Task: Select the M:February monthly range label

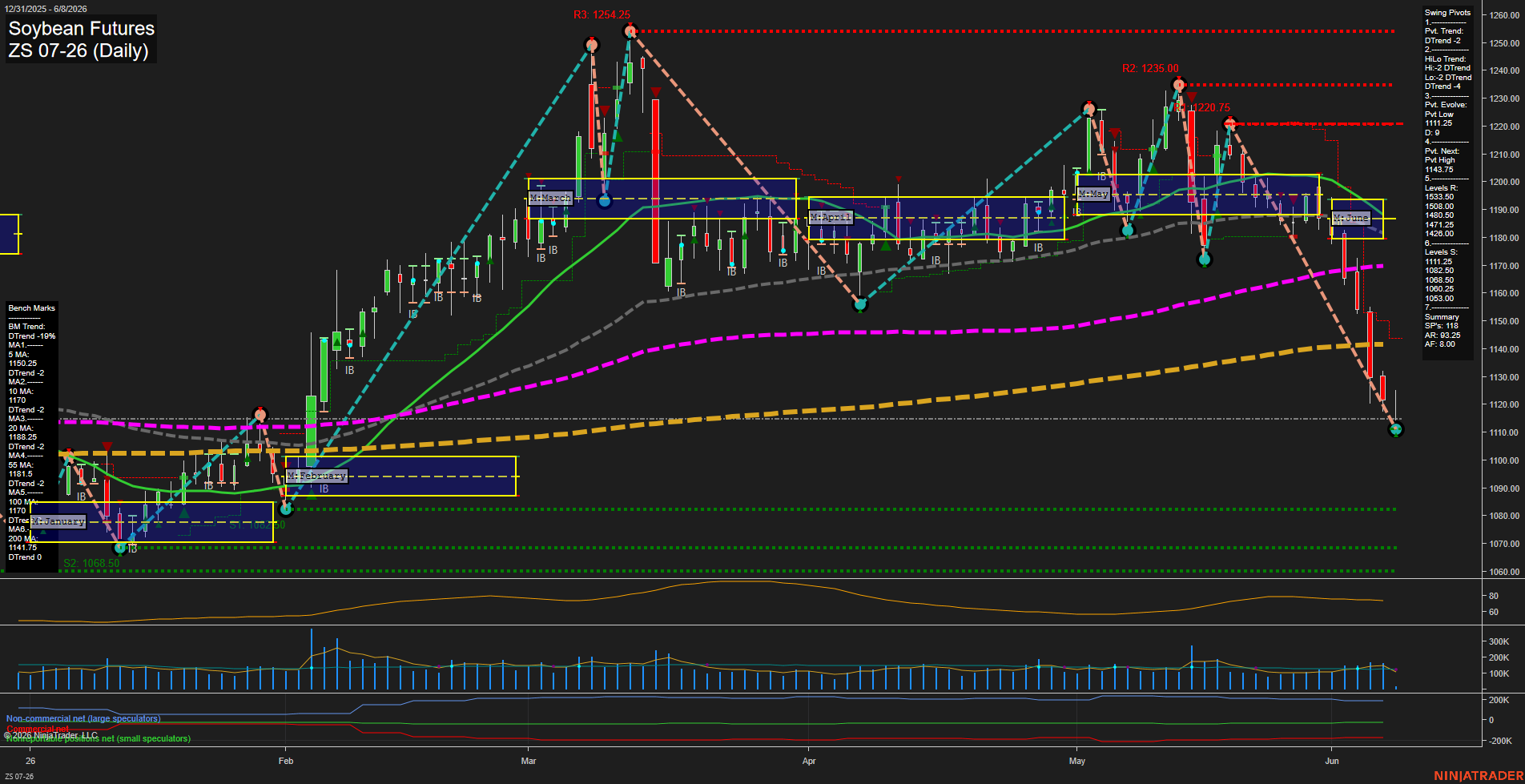Action: (x=316, y=476)
